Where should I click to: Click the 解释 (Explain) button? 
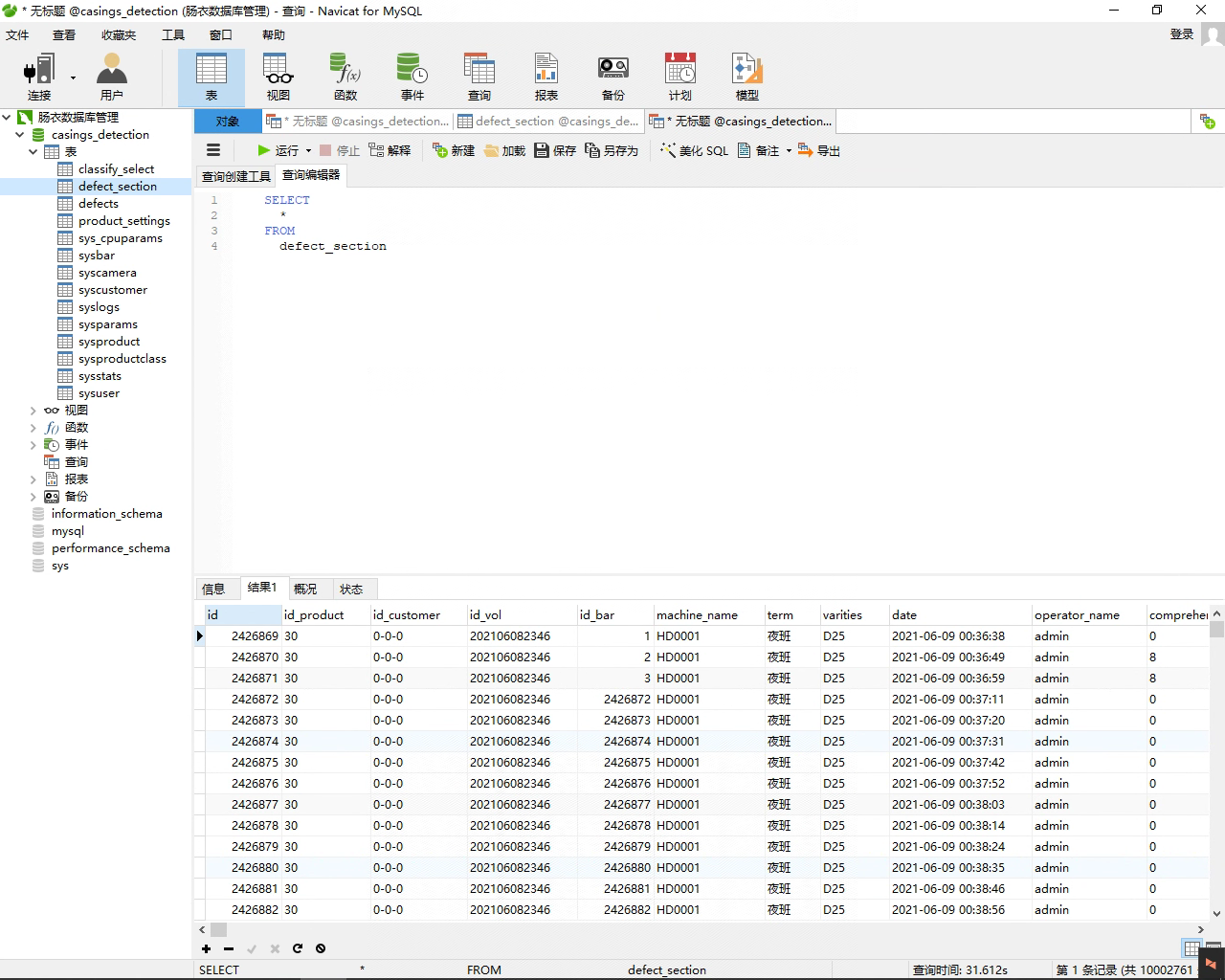pos(390,150)
